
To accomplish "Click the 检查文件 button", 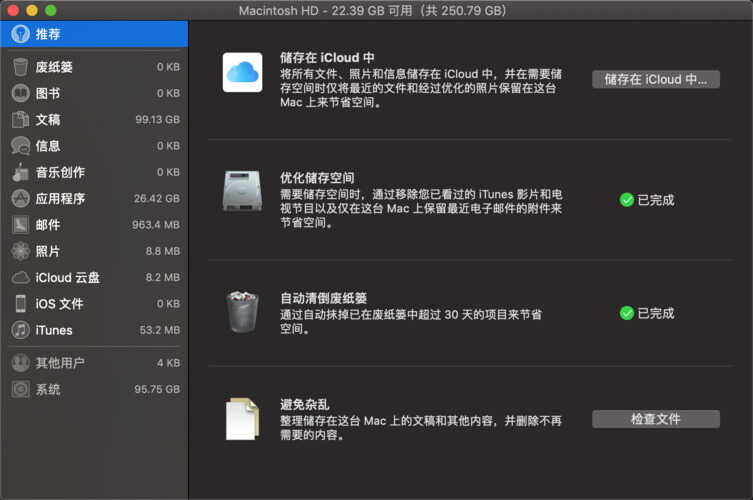I will click(656, 419).
